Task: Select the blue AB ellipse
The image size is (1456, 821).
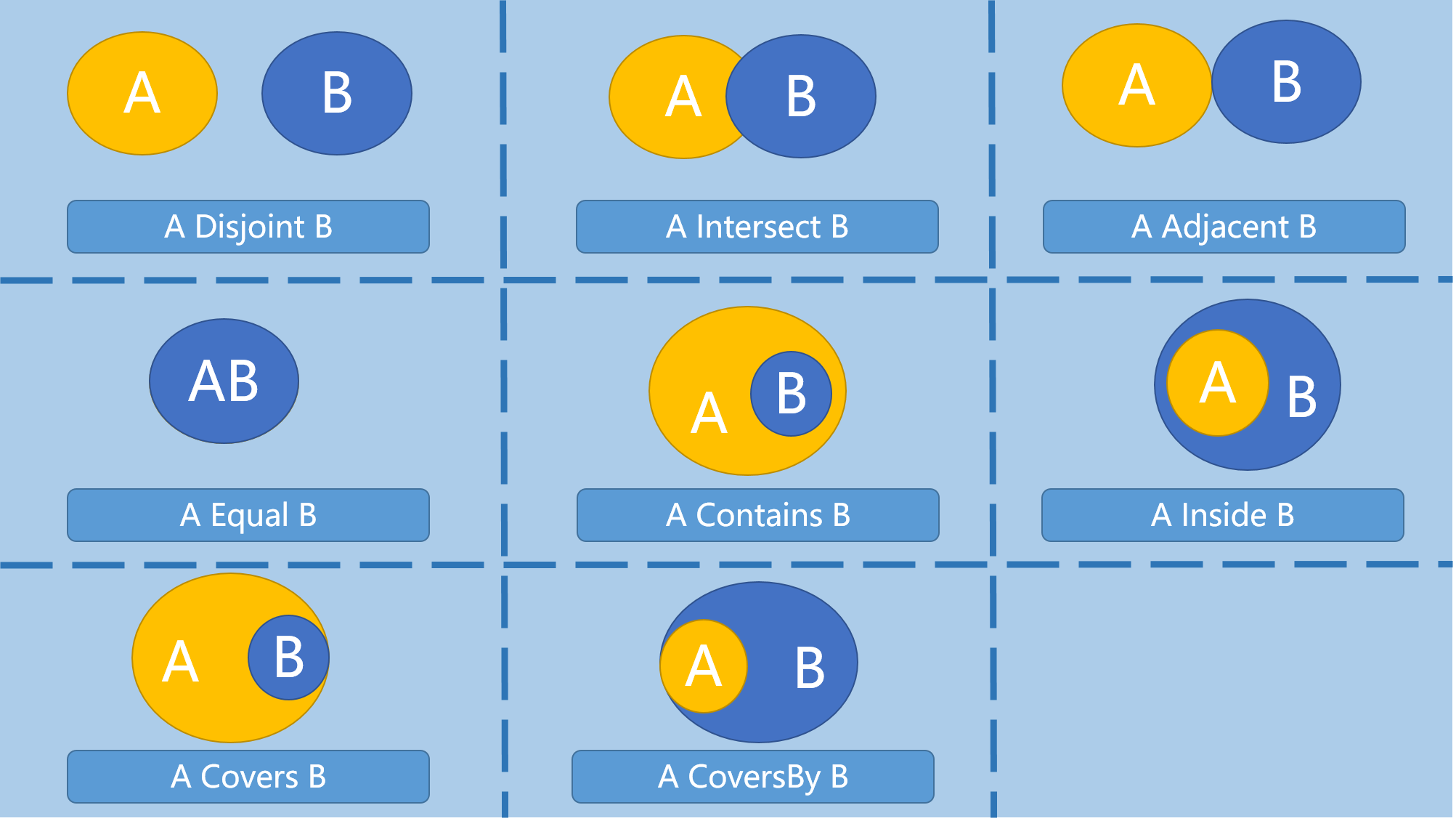Action: pos(224,381)
